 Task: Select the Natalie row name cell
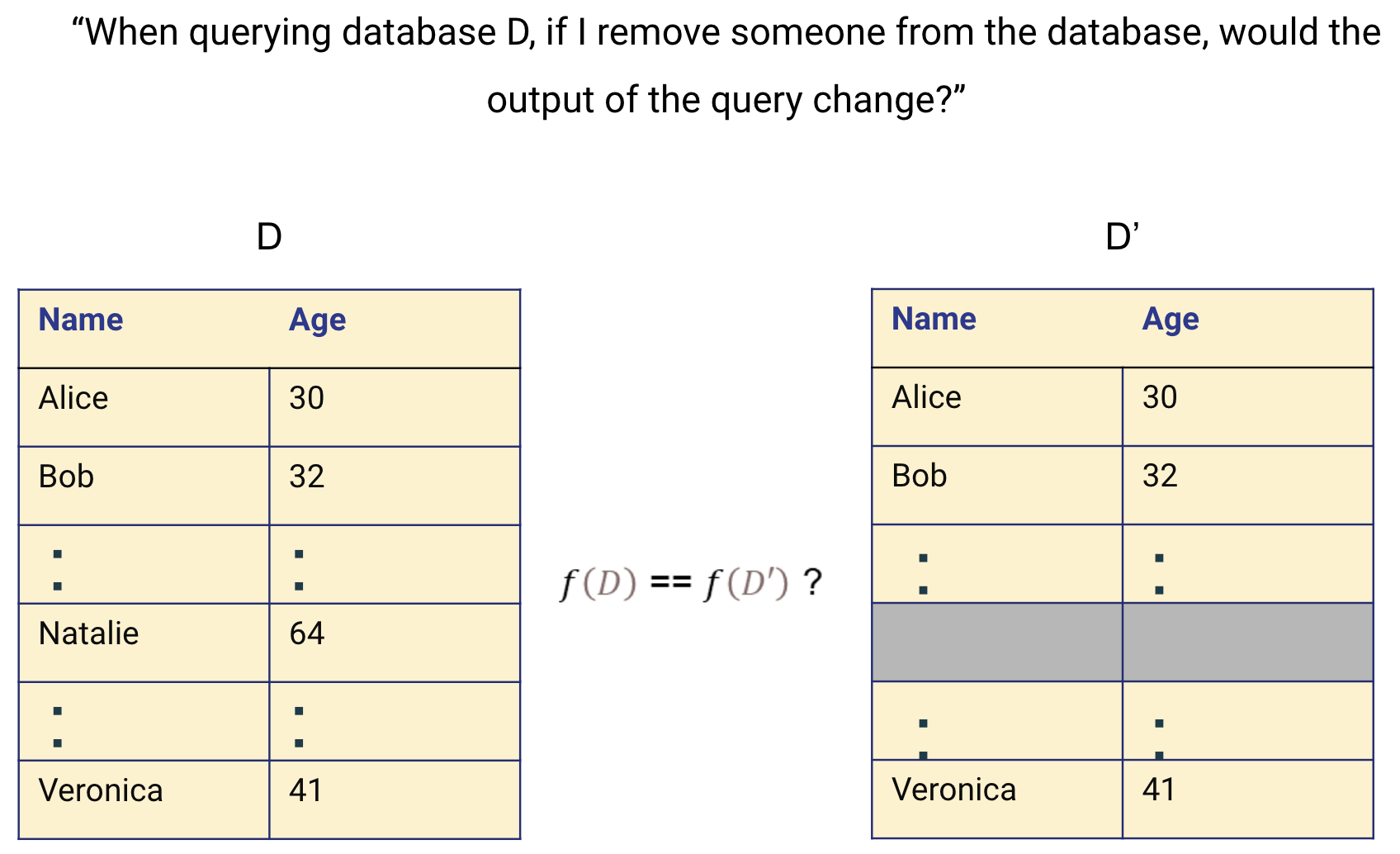point(144,643)
